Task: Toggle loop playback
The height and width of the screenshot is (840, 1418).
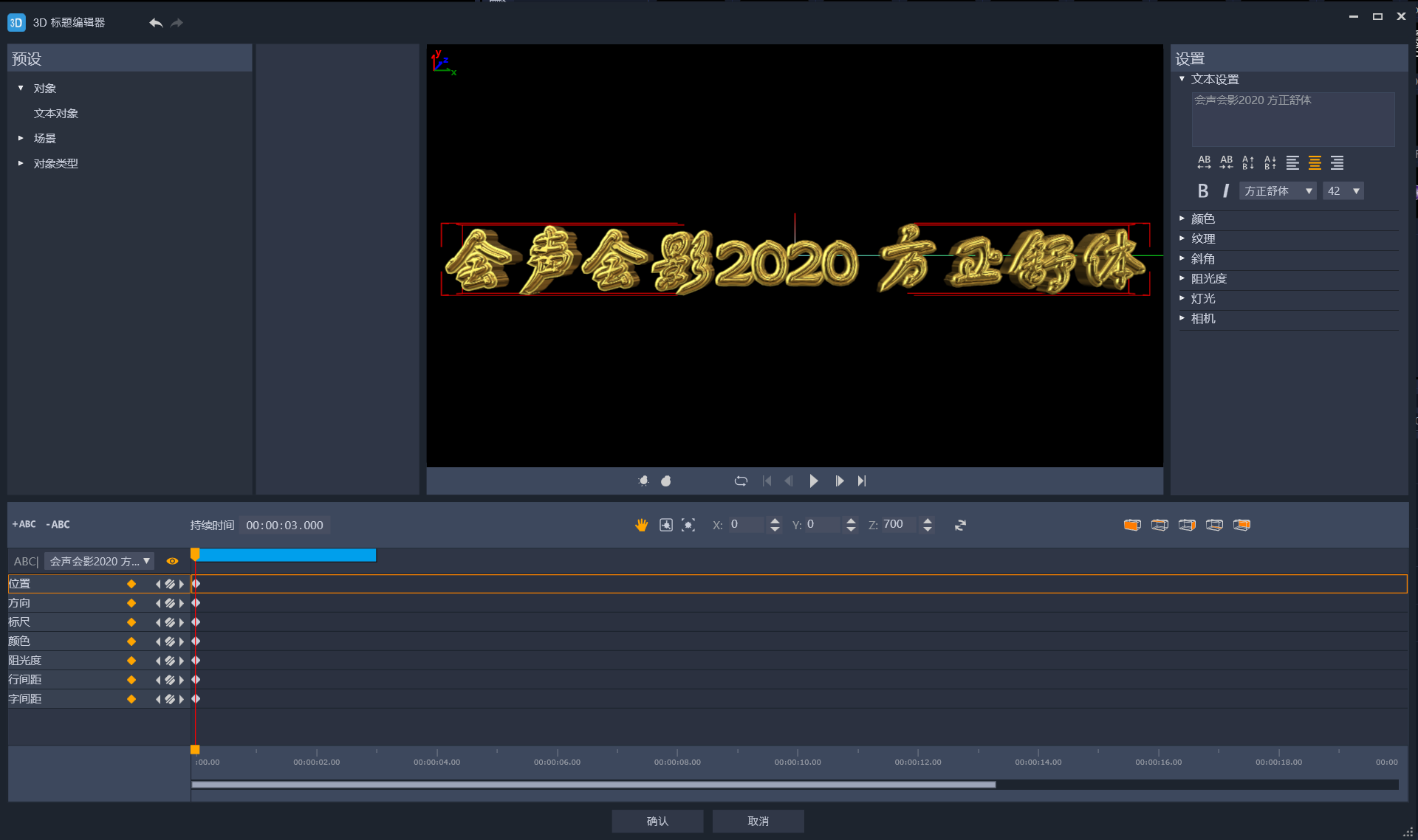Action: 741,481
